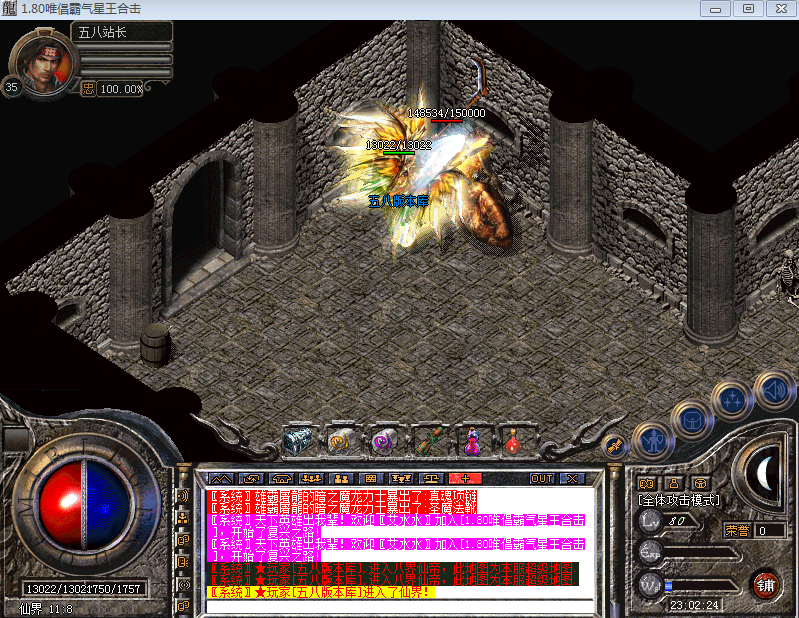
Task: Toggle sound with the speaker round button
Action: tap(775, 391)
